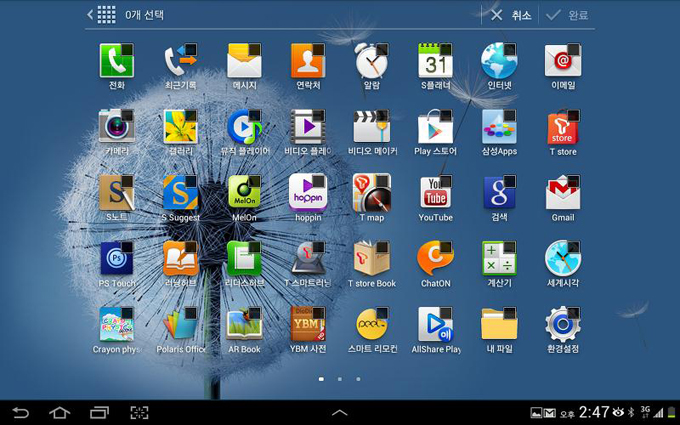680x425 pixels.
Task: Jump to the third app page dot
Action: 359,379
